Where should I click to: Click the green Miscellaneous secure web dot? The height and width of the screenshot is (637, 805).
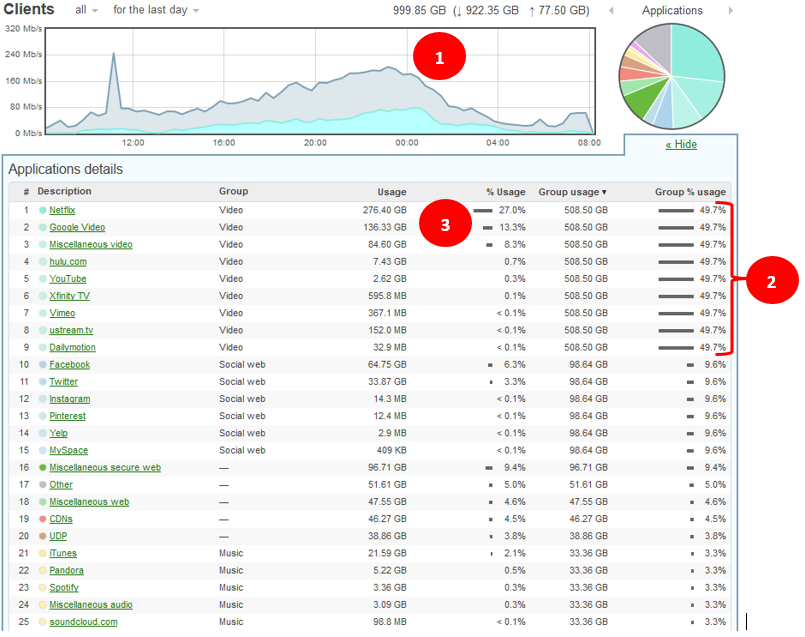[x=43, y=468]
